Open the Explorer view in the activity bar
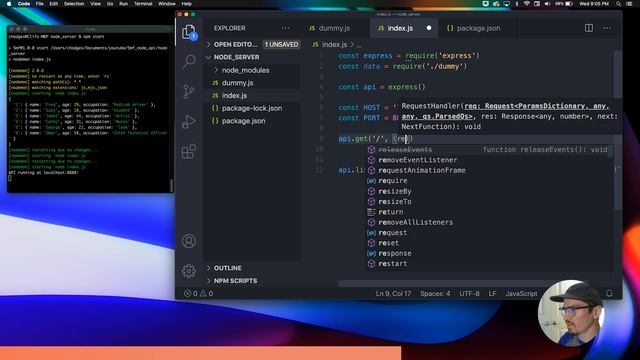Viewport: 640px width, 360px height. [x=189, y=32]
